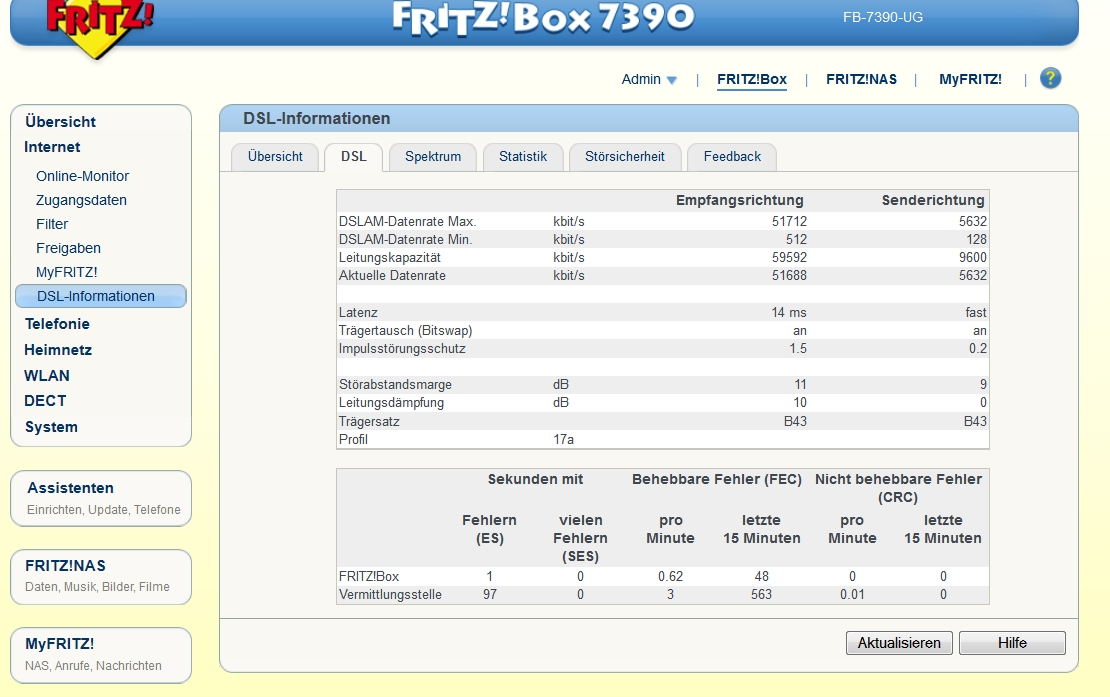This screenshot has width=1110, height=697.
Task: Go to MyFRITZ! in the top navigation
Action: (x=969, y=80)
